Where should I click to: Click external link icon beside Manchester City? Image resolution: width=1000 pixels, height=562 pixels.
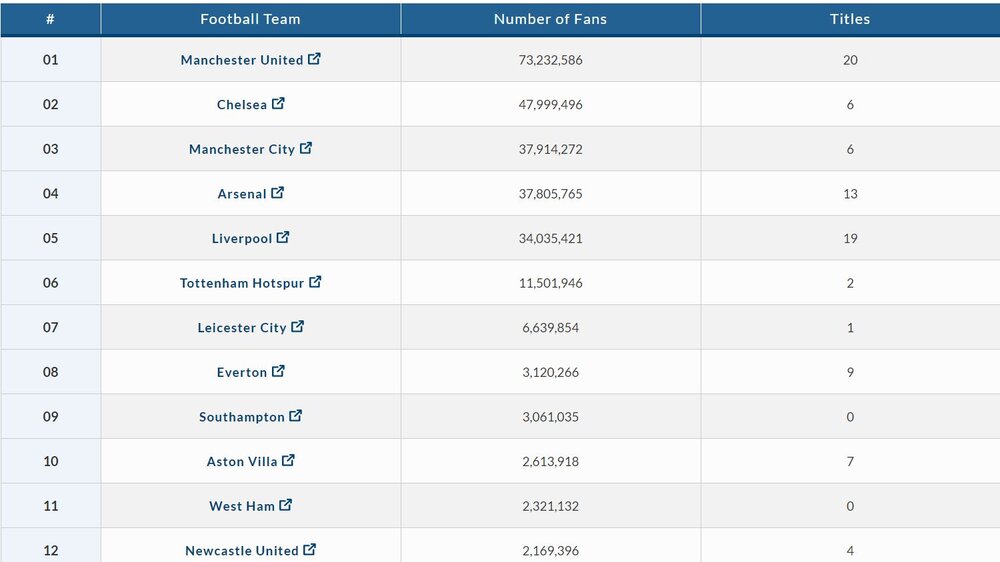[306, 148]
